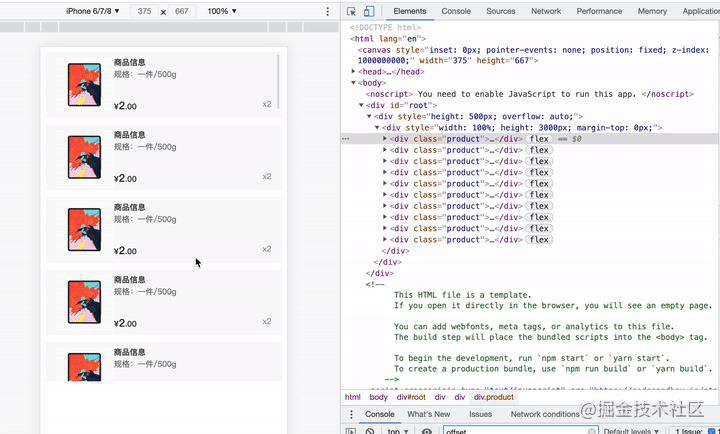Collapse the body node
This screenshot has width=720, height=434.
[353, 83]
